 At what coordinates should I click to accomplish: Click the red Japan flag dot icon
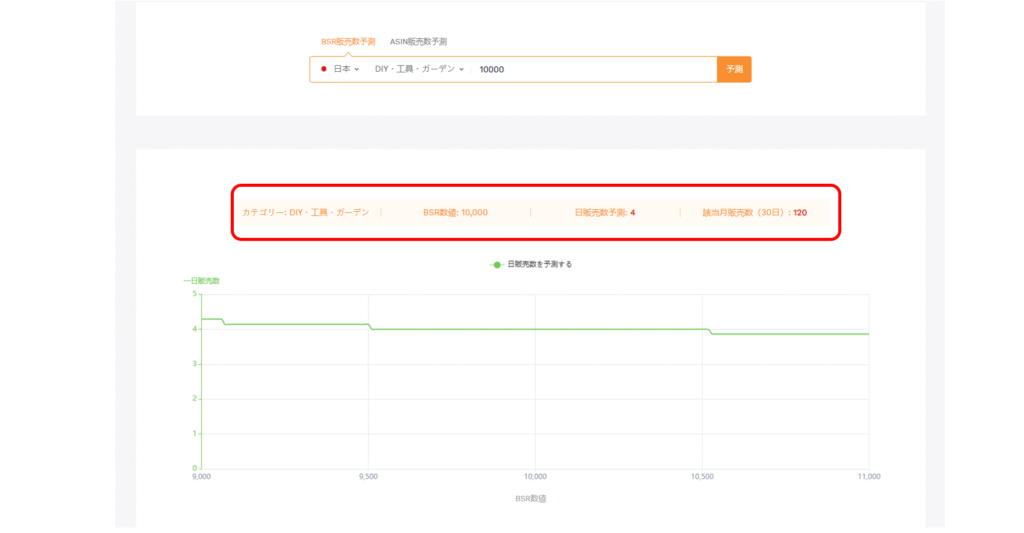click(x=324, y=69)
